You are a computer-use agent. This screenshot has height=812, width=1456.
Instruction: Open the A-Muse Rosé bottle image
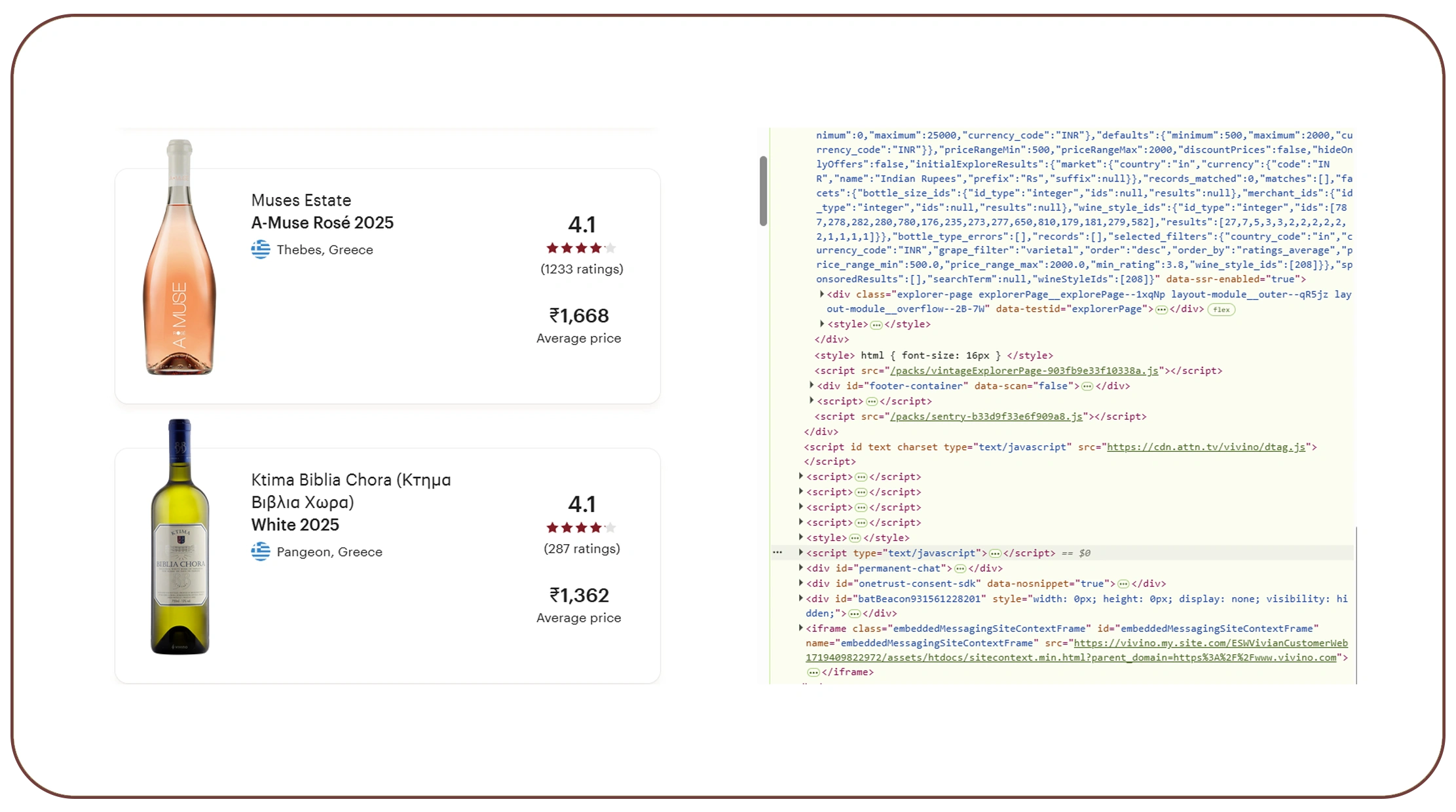click(179, 257)
